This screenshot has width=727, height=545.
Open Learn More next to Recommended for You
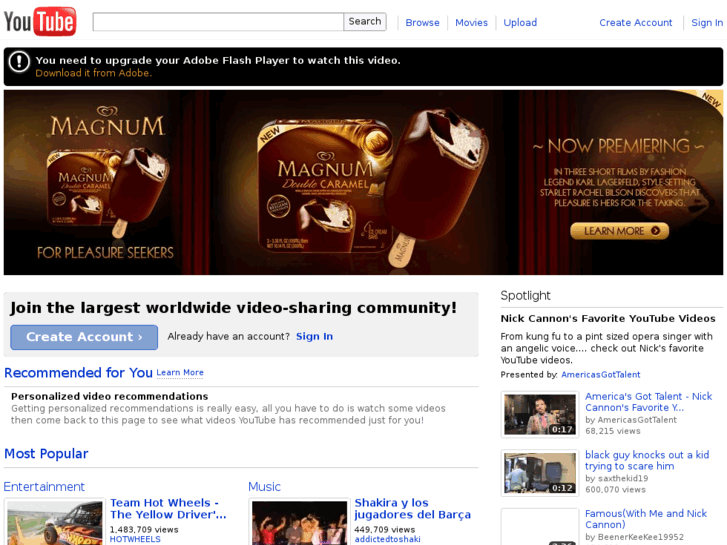point(180,373)
